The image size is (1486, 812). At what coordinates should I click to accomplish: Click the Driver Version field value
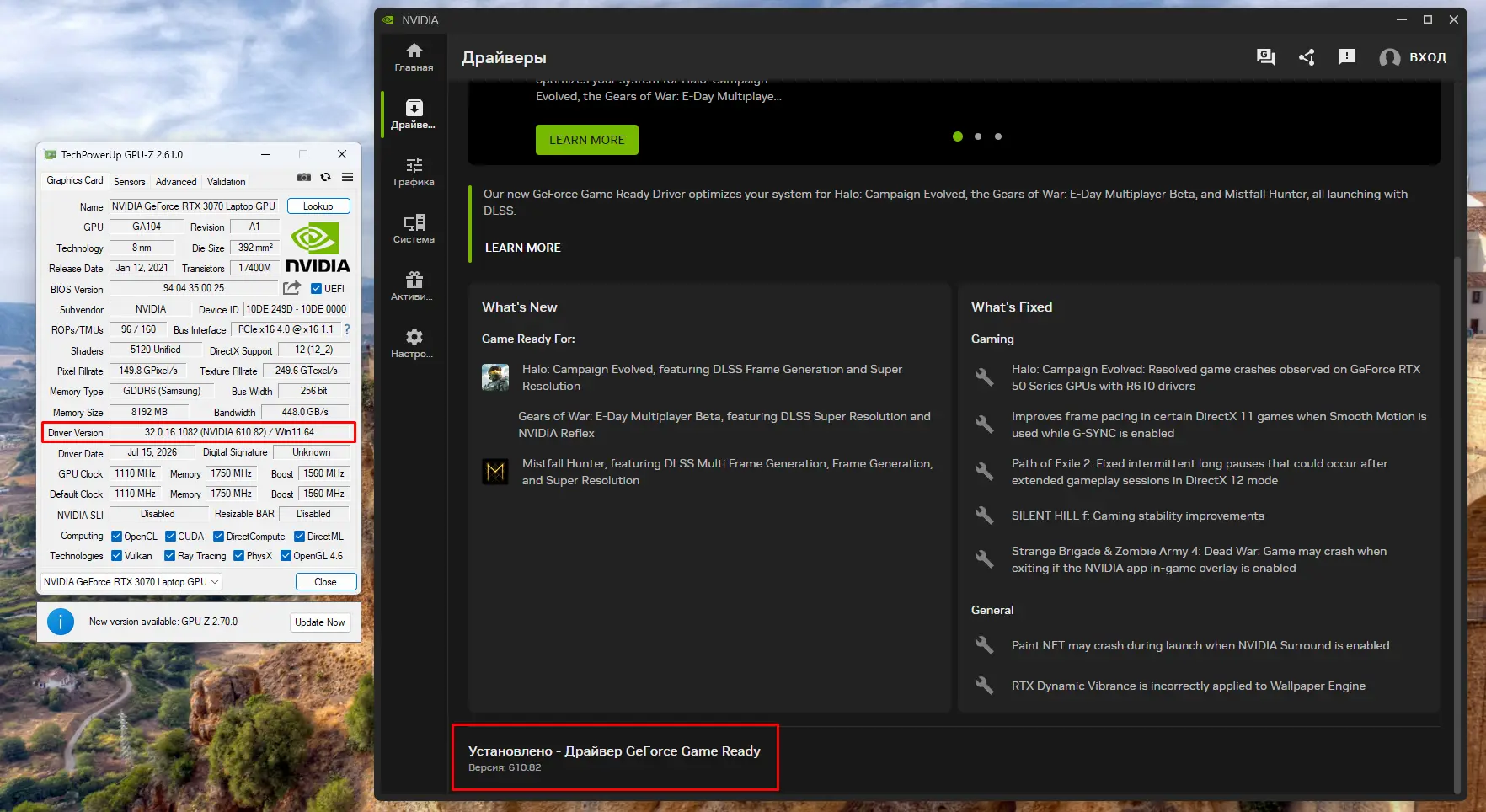[x=229, y=432]
